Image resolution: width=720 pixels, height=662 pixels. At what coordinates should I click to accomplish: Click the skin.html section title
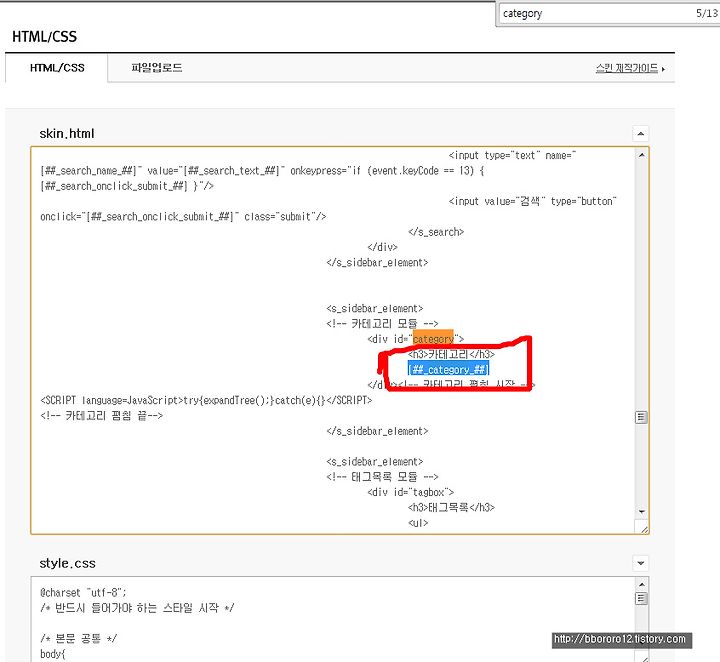tap(67, 134)
